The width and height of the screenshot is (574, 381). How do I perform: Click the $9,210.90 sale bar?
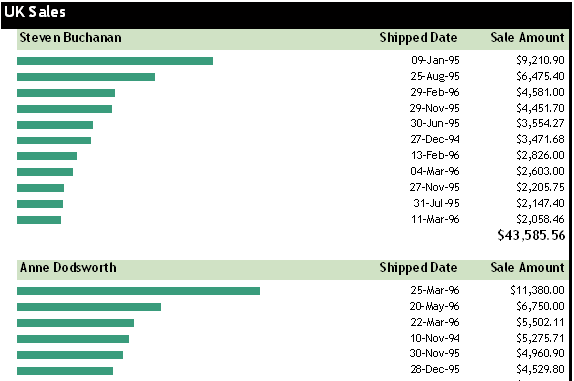[115, 61]
